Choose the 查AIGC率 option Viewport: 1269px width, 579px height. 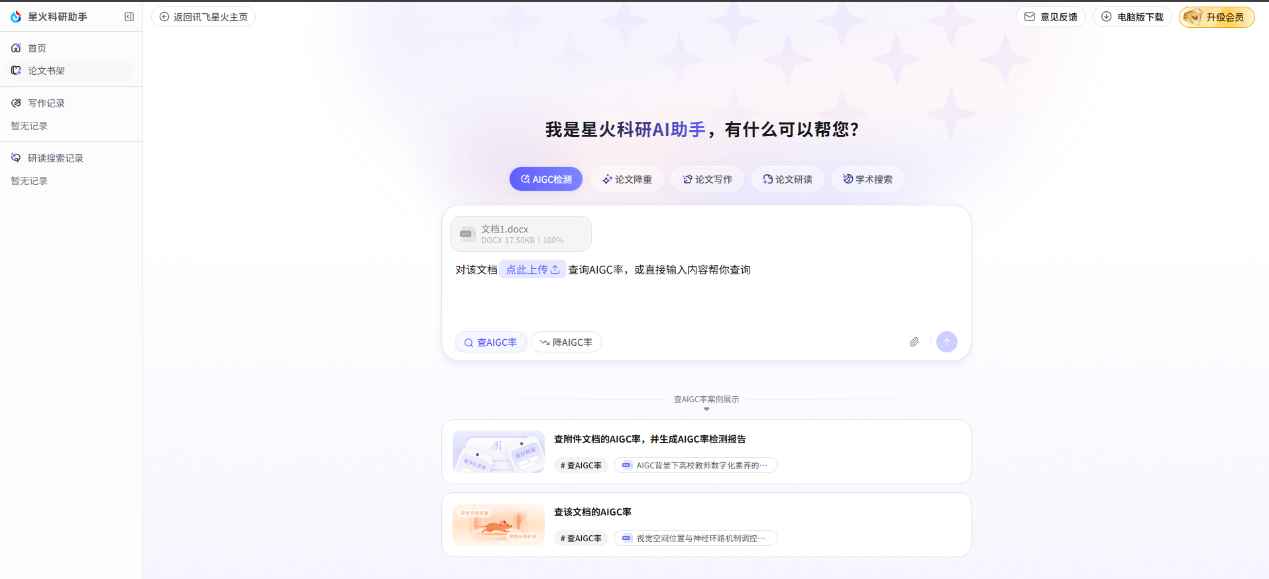490,342
